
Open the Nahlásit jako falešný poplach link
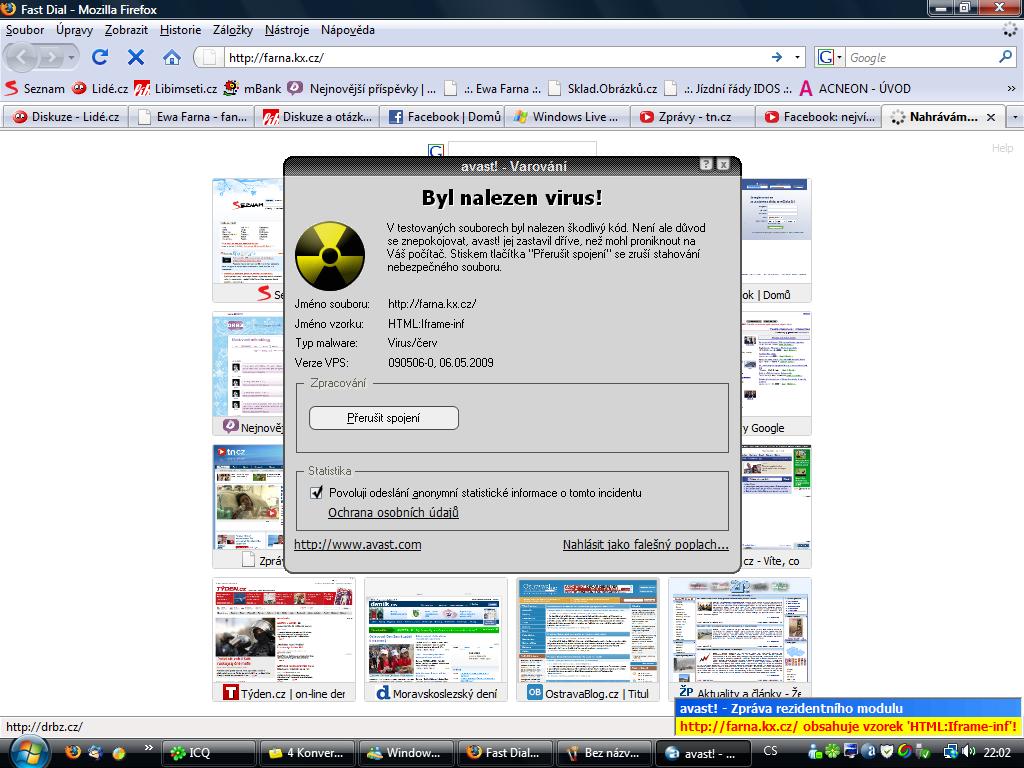click(x=645, y=544)
